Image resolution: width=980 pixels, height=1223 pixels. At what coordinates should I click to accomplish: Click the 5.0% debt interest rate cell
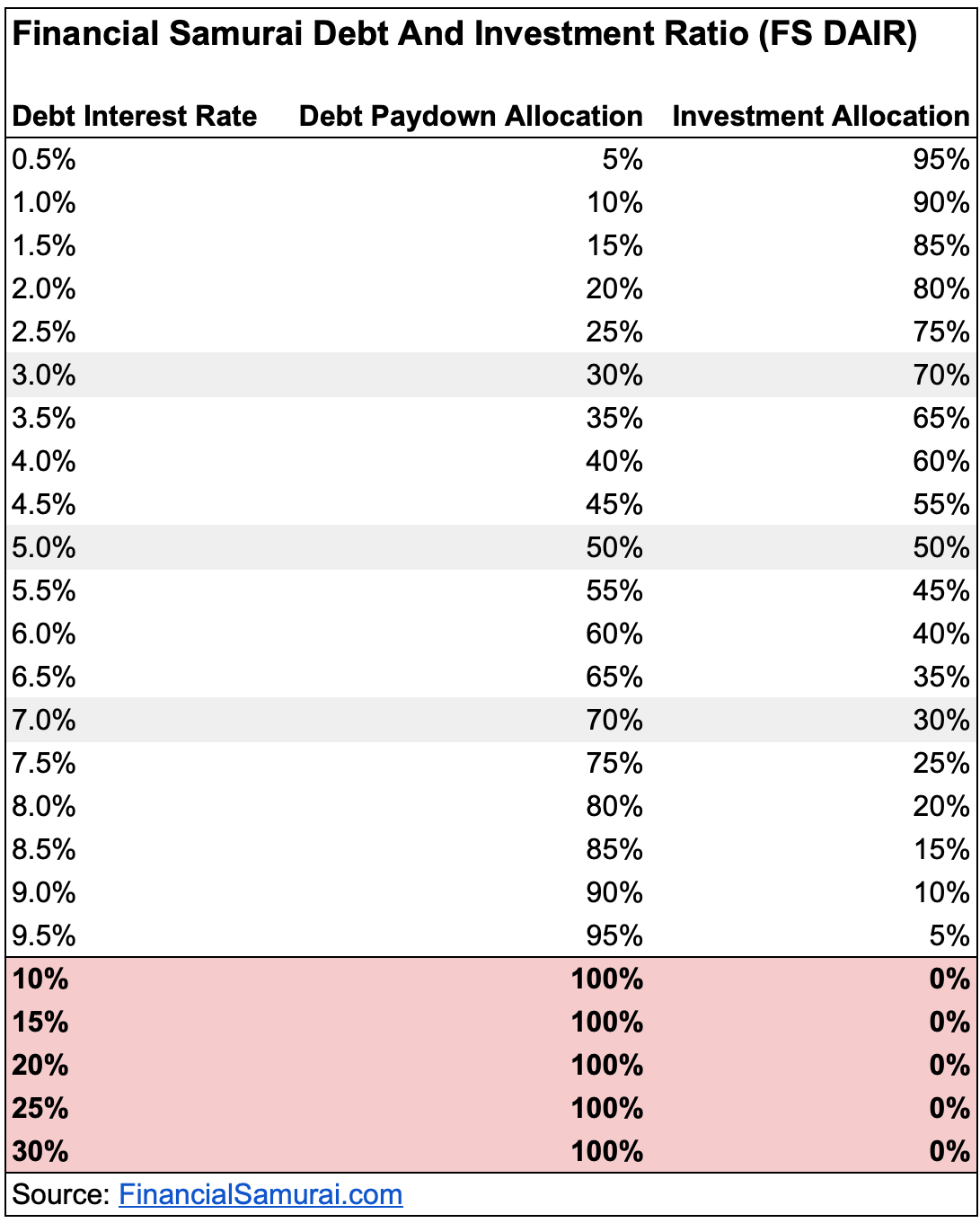point(44,547)
